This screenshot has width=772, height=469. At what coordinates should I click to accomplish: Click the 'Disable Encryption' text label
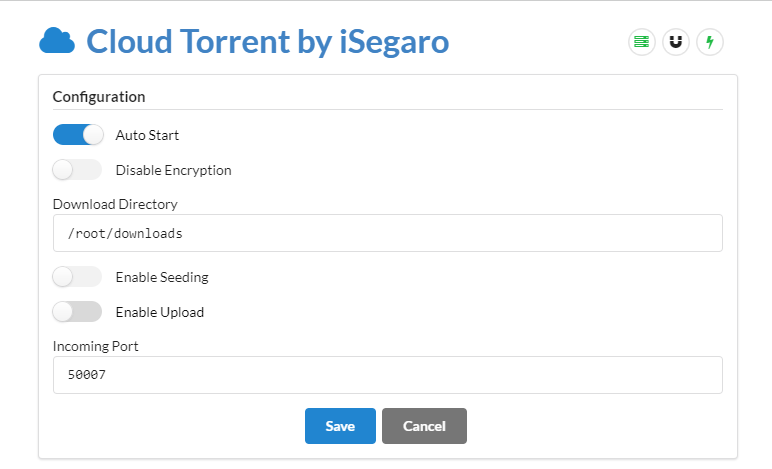pyautogui.click(x=173, y=170)
